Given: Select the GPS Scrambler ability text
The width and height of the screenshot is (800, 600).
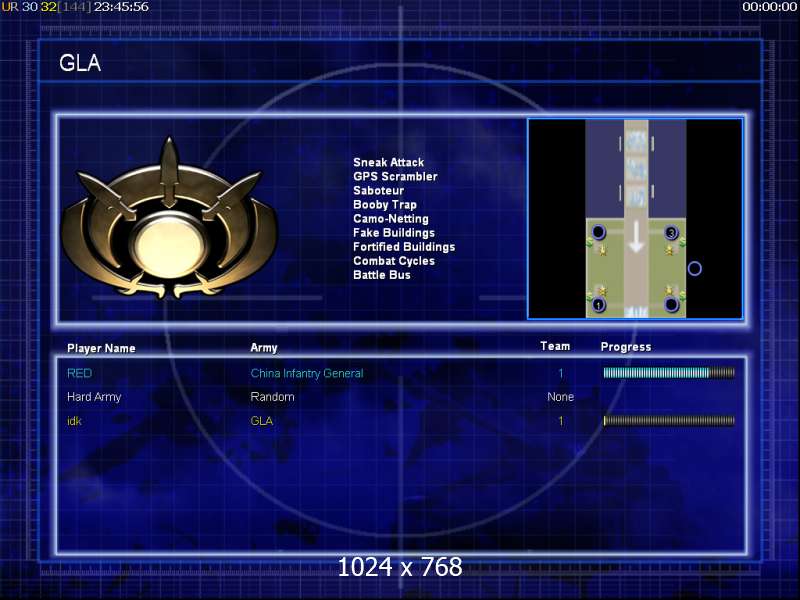Looking at the screenshot, I should [x=395, y=177].
